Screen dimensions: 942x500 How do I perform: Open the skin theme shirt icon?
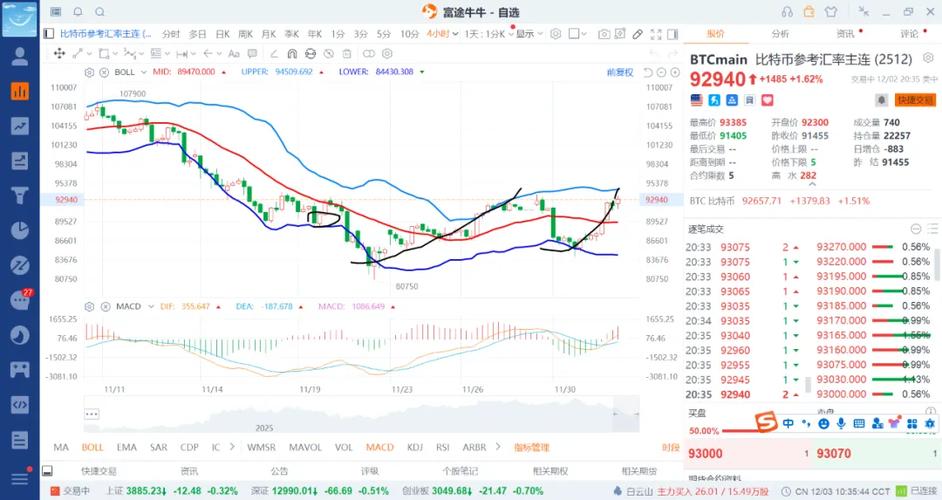click(831, 11)
